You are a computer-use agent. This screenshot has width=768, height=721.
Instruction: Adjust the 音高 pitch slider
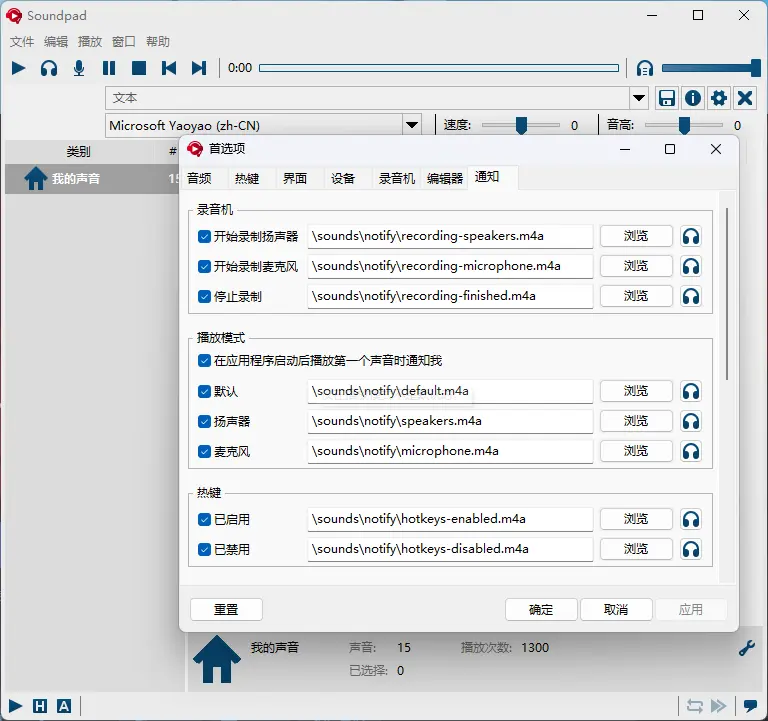click(684, 125)
